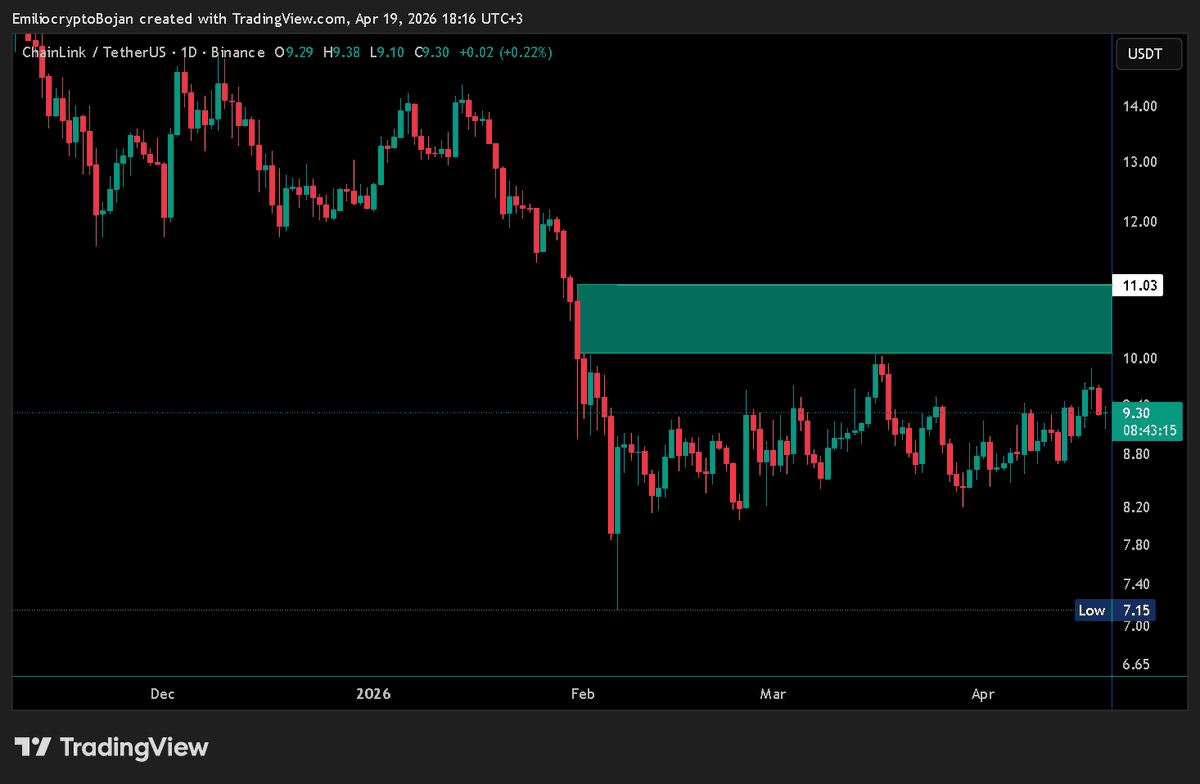Click the 8.20 price axis value
Image resolution: width=1200 pixels, height=784 pixels.
coord(1136,508)
